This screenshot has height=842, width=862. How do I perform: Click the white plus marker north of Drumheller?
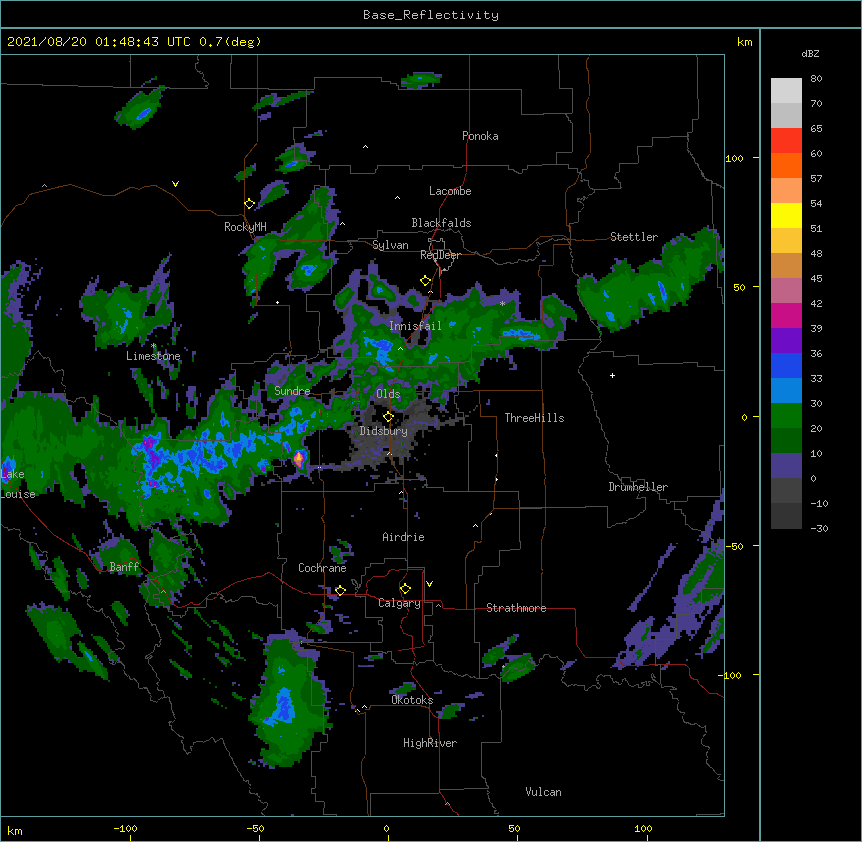tap(612, 375)
